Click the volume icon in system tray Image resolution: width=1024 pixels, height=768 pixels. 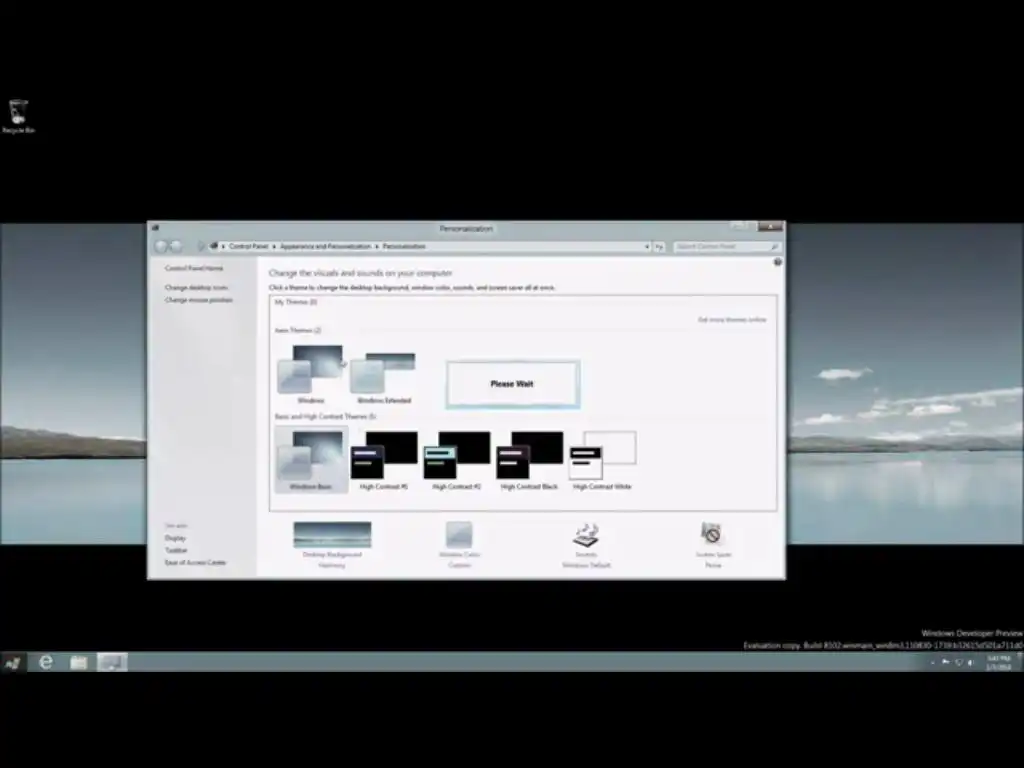[x=971, y=662]
